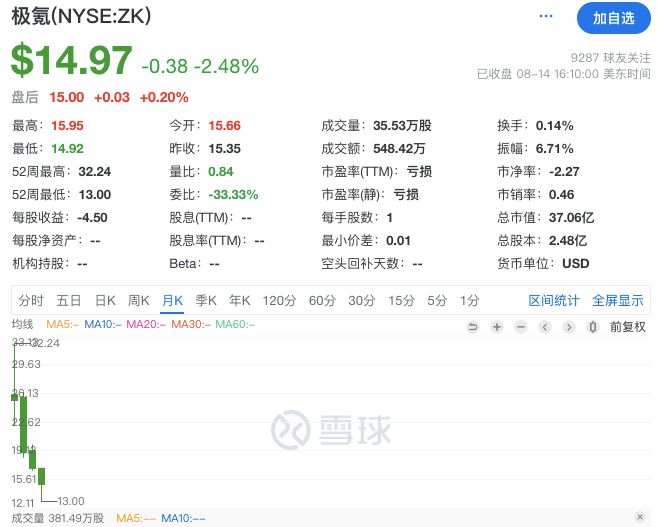Zoom in chart with plus icon
The width and height of the screenshot is (657, 527).
pyautogui.click(x=497, y=327)
